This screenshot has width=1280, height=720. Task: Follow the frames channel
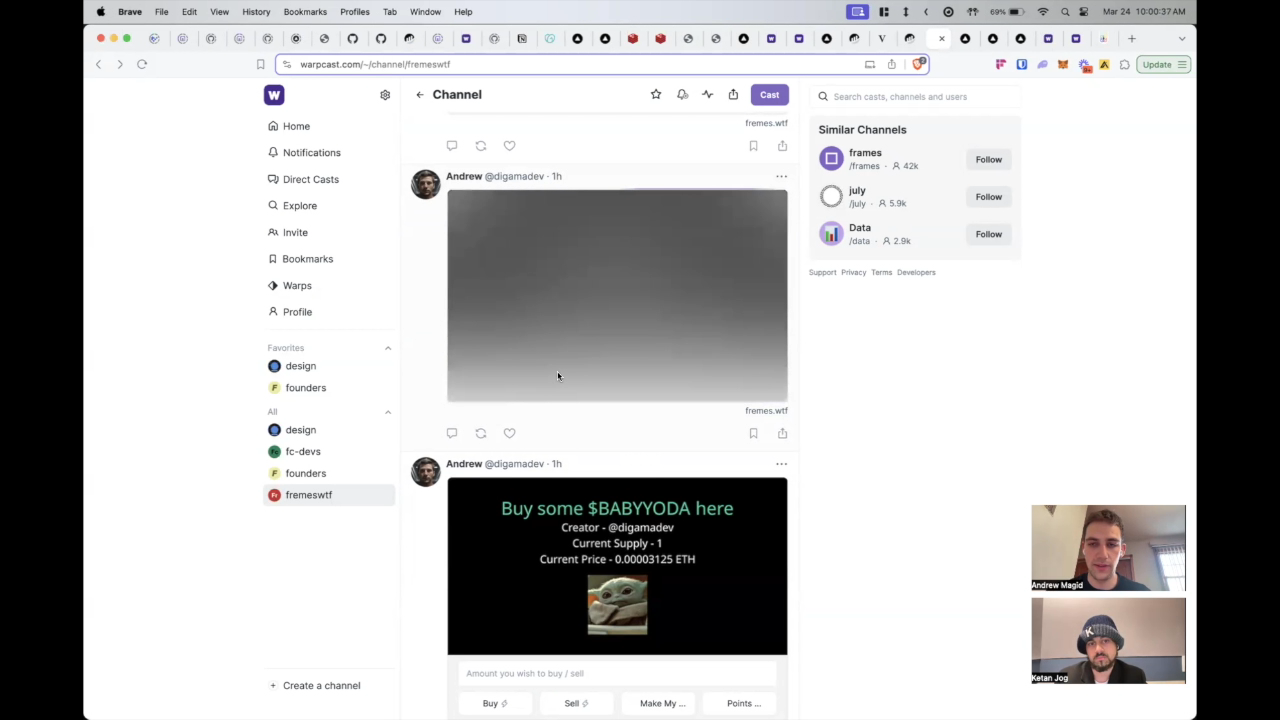click(x=988, y=160)
